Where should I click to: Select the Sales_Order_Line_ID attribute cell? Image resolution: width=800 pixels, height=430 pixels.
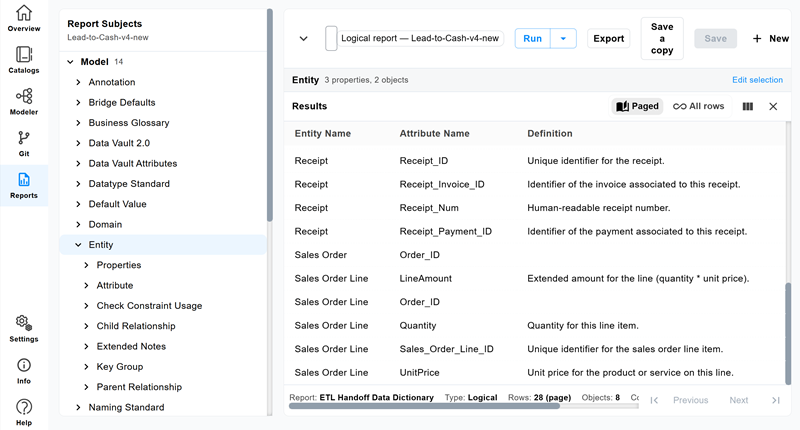(446, 349)
